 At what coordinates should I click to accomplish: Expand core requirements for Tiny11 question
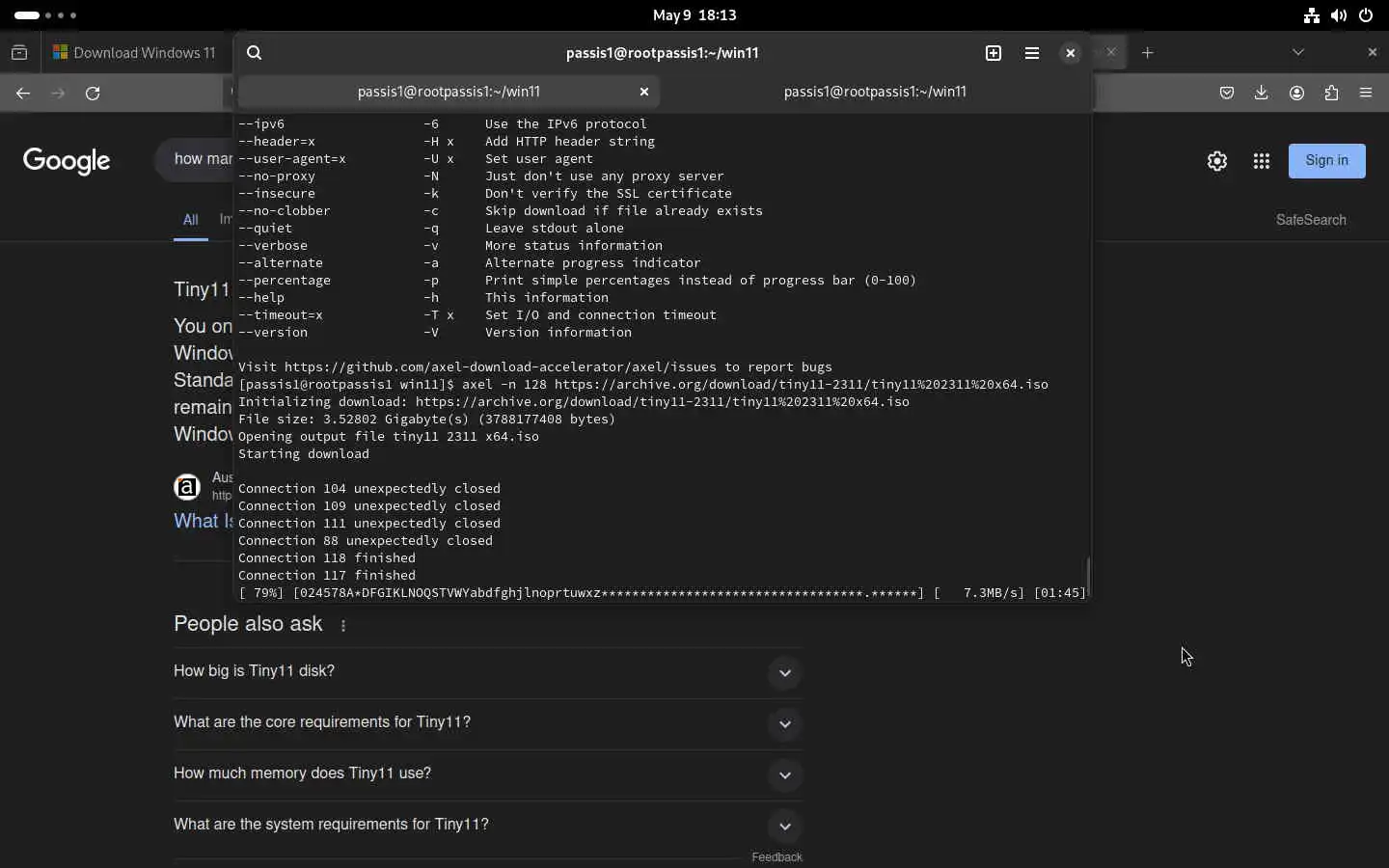point(488,722)
